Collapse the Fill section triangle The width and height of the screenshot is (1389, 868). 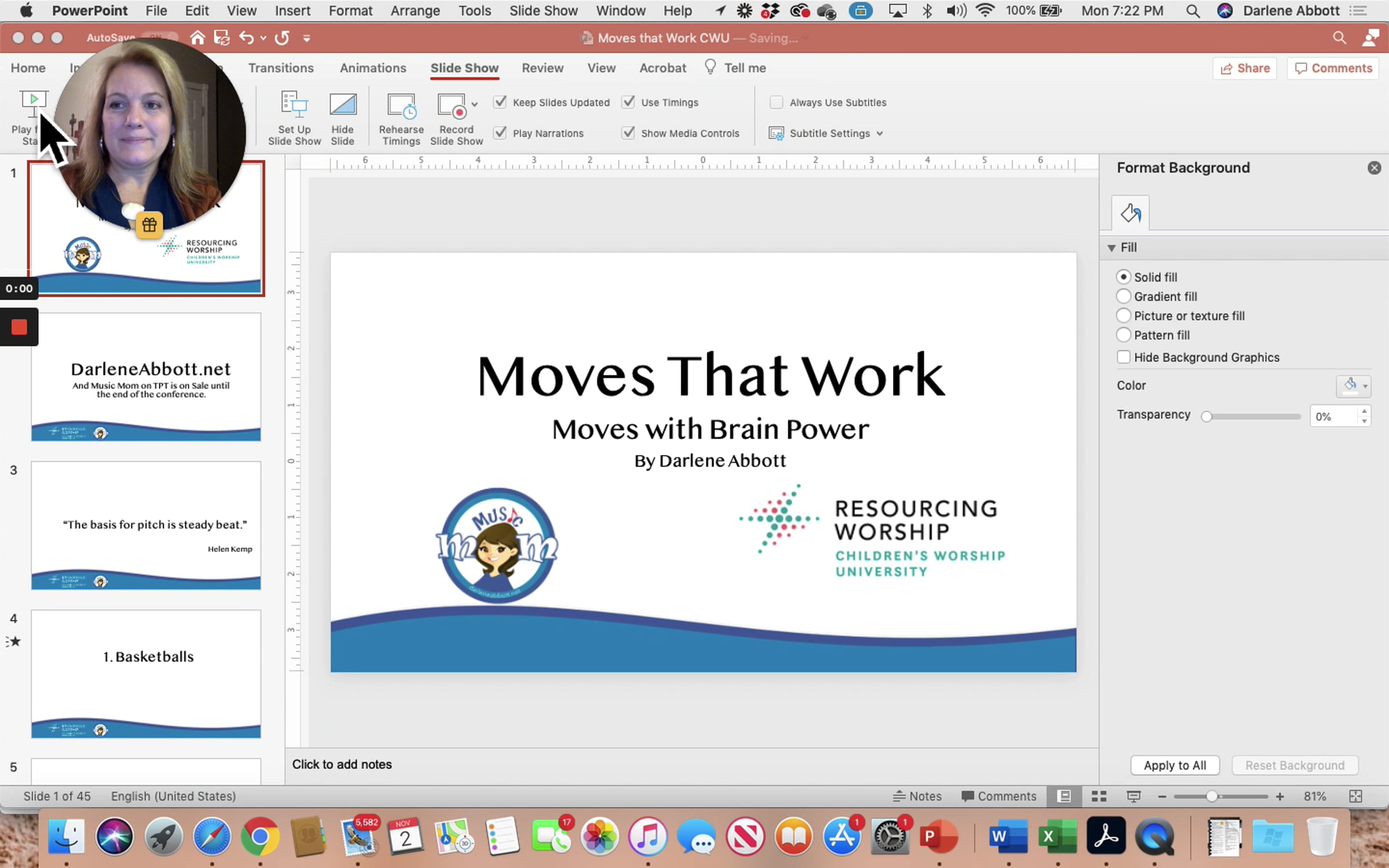pos(1111,248)
